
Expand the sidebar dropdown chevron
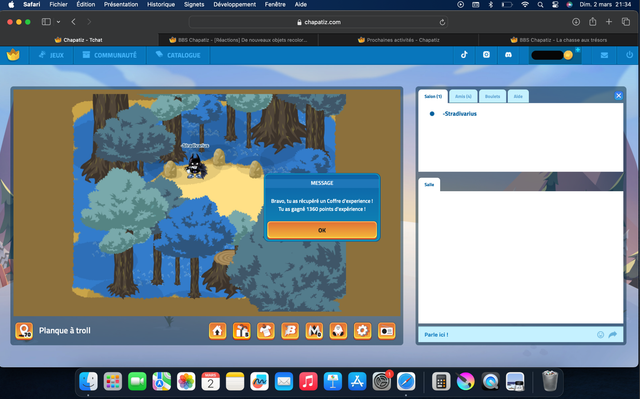tap(58, 22)
